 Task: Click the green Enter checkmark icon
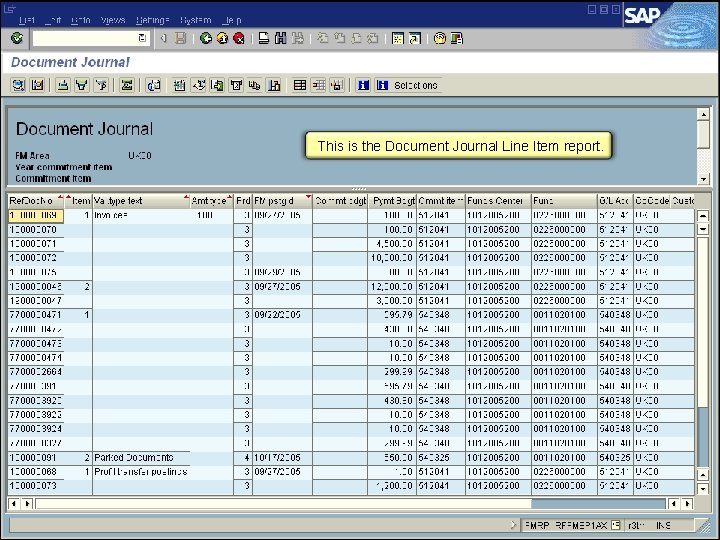pos(17,38)
